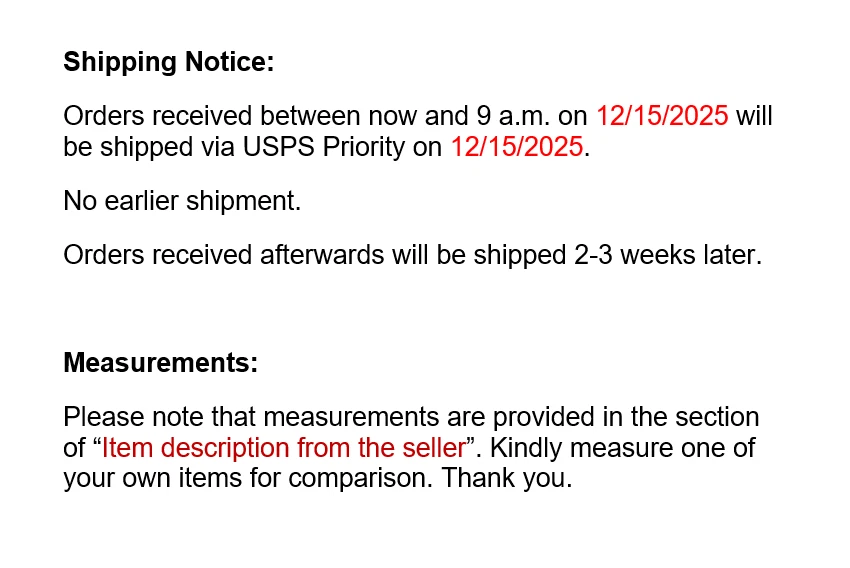Click the "Shipping Notice:" heading

click(168, 62)
